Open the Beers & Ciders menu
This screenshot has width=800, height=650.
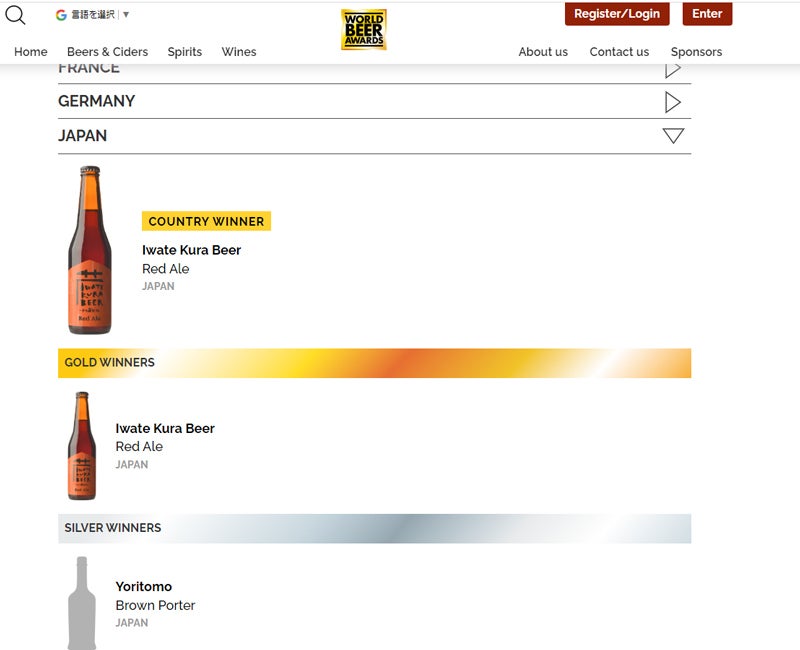(107, 52)
